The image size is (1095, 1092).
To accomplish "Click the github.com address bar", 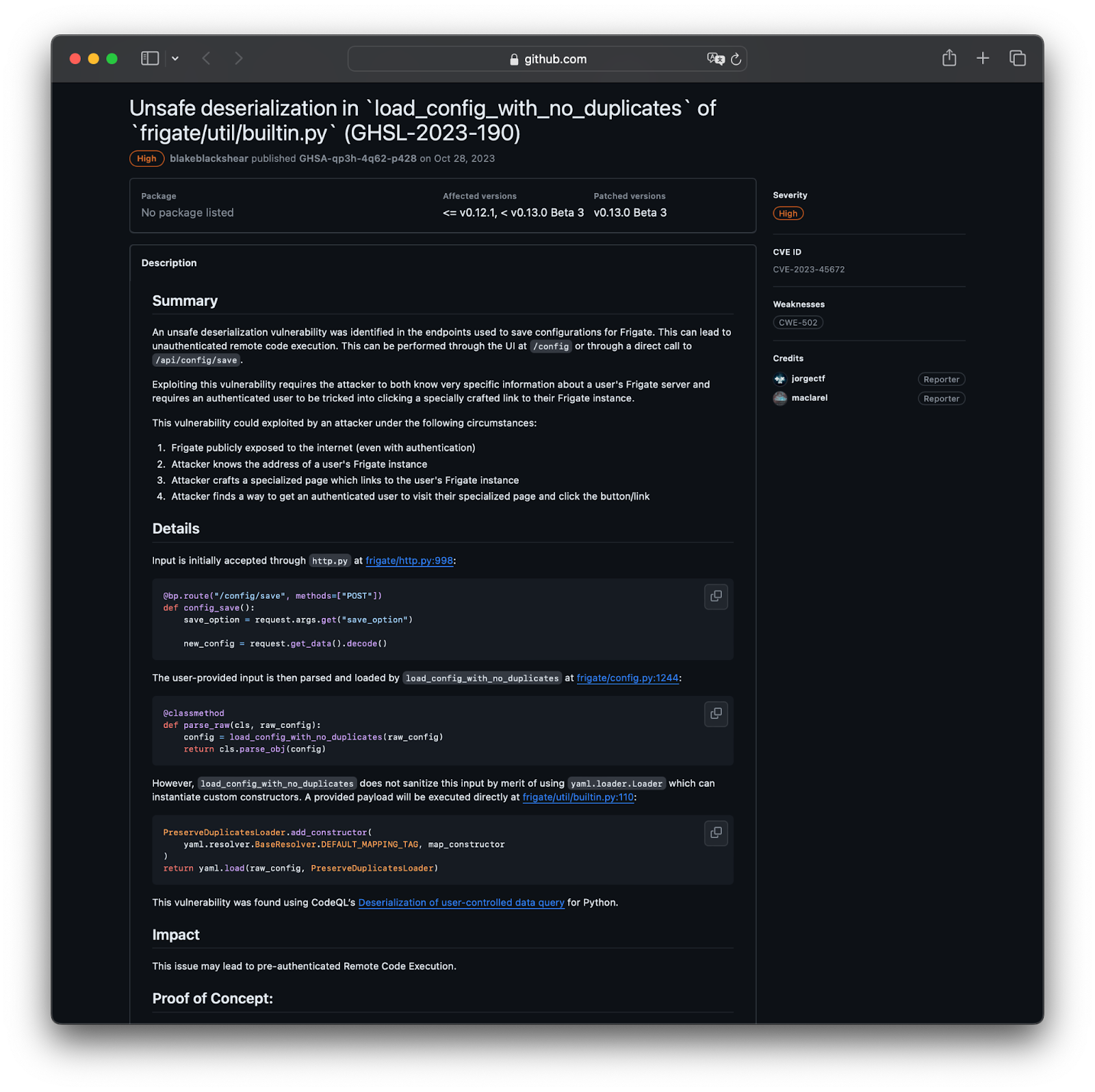I will click(547, 59).
